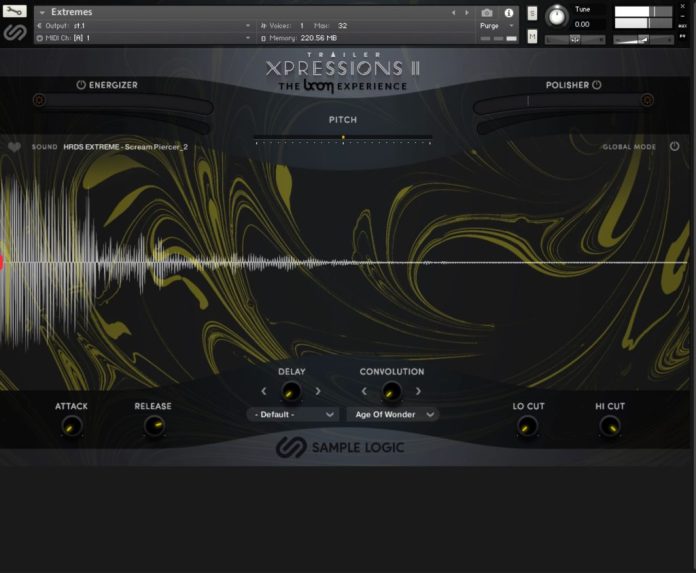Click the Hi Cut knob
This screenshot has height=573, width=696.
pos(610,427)
